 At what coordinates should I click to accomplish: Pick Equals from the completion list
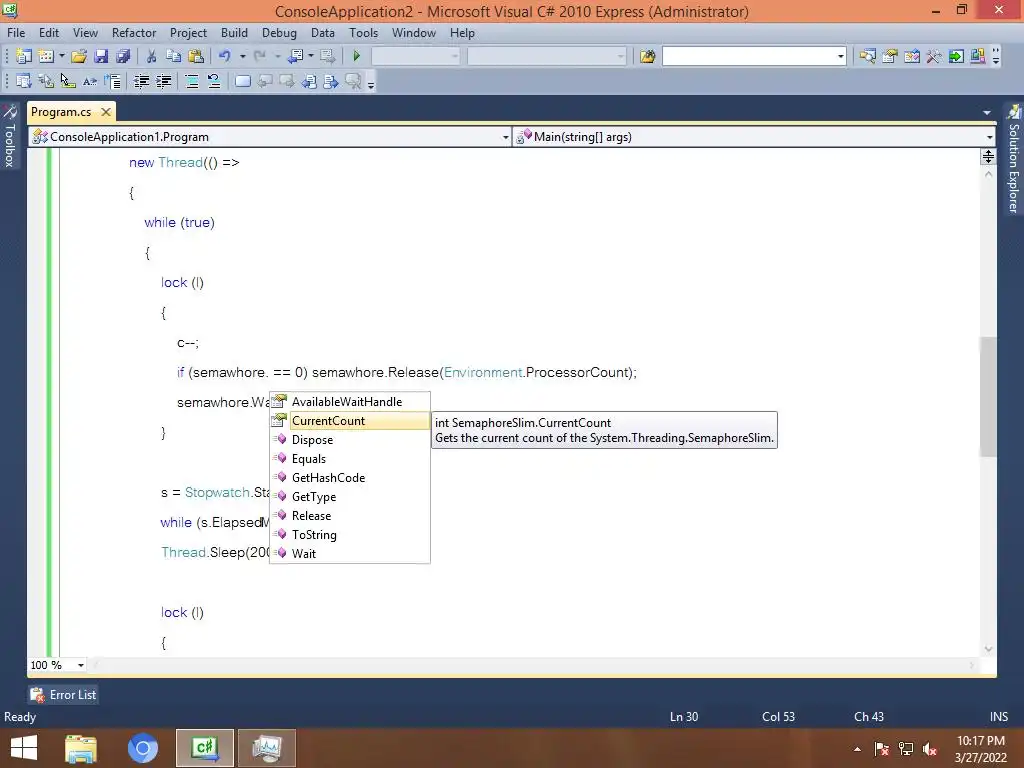pos(350,458)
